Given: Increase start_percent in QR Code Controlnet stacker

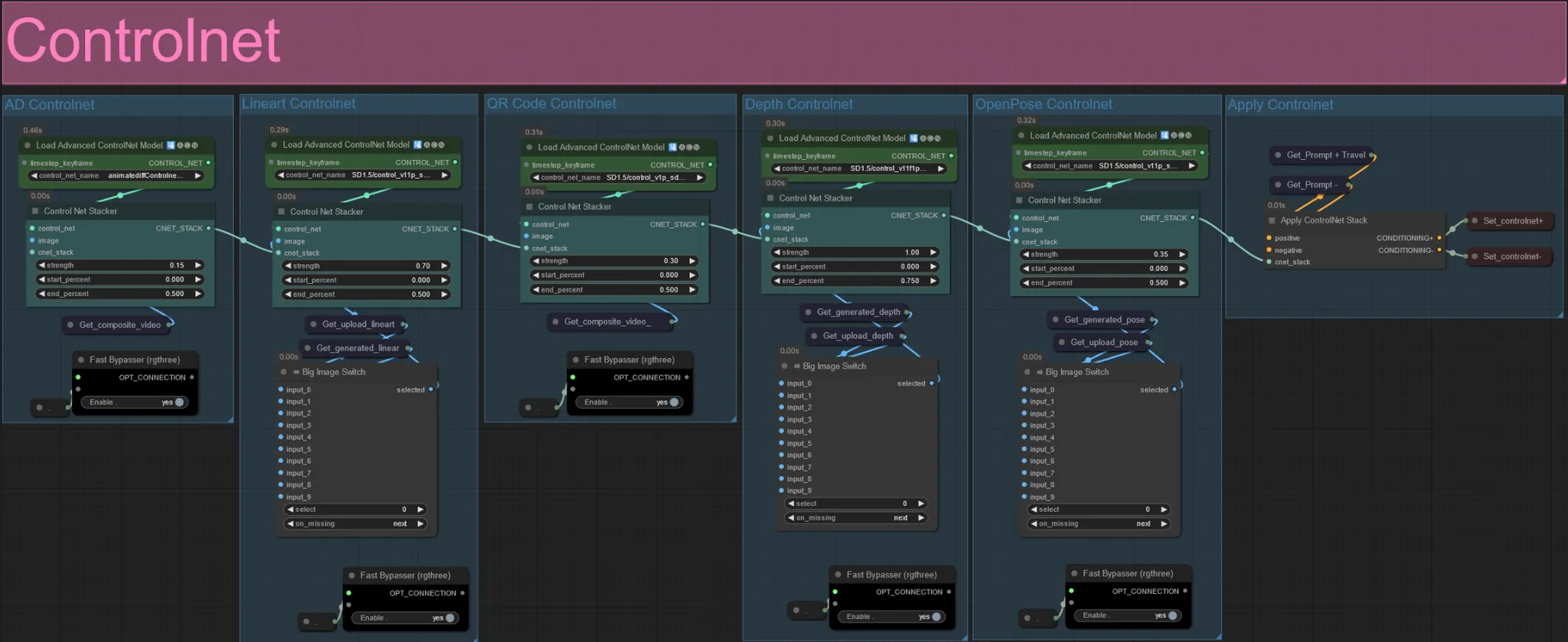Looking at the screenshot, I should tap(692, 275).
